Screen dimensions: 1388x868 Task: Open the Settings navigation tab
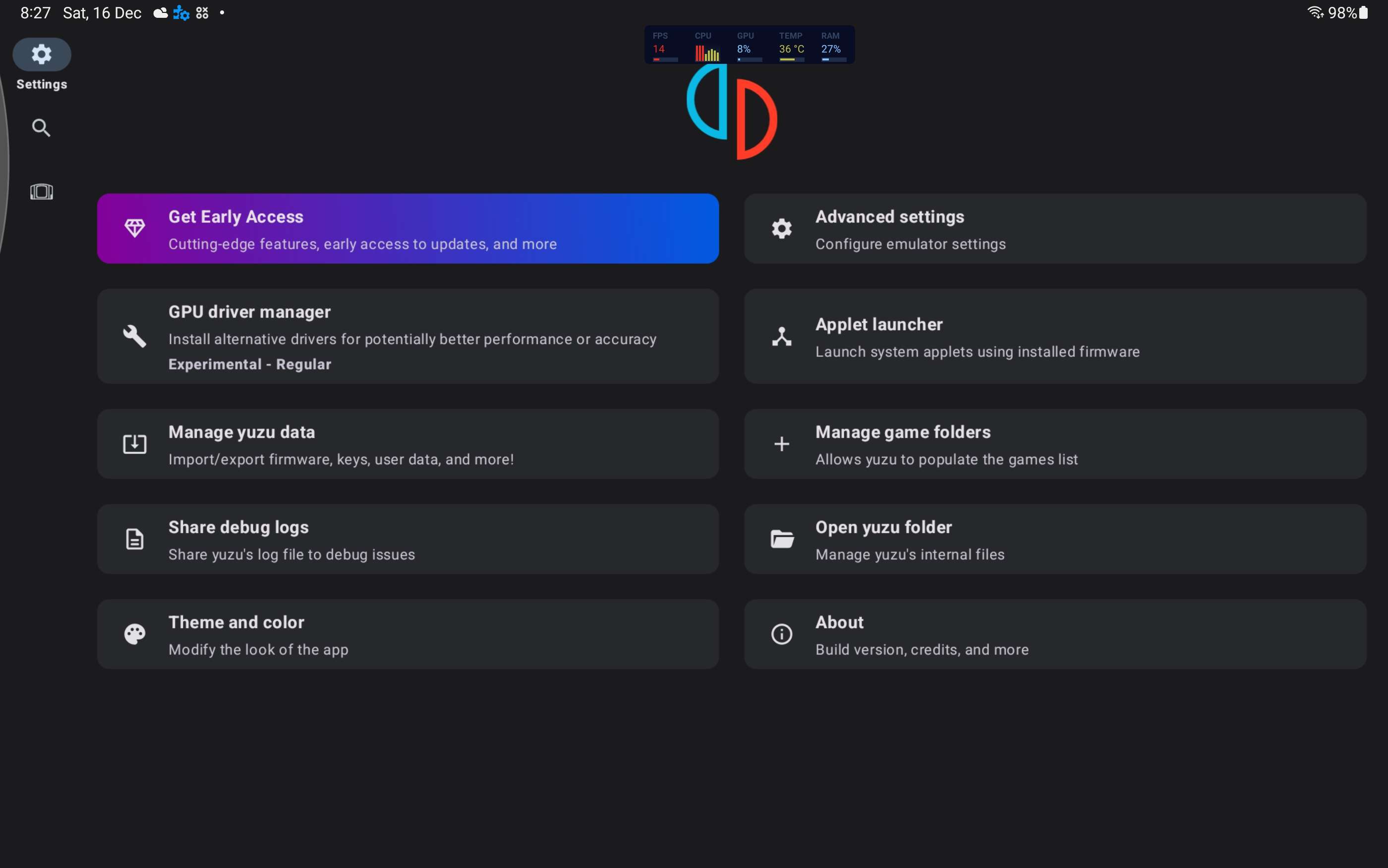(41, 55)
